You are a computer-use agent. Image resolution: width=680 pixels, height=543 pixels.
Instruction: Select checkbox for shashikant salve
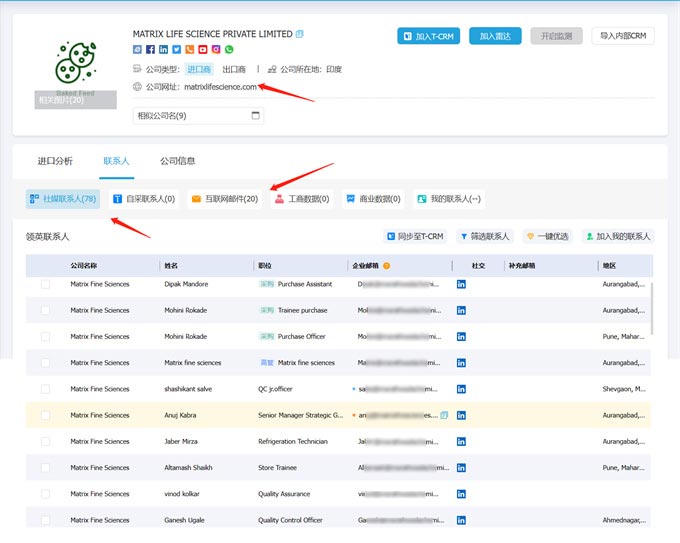pyautogui.click(x=45, y=389)
